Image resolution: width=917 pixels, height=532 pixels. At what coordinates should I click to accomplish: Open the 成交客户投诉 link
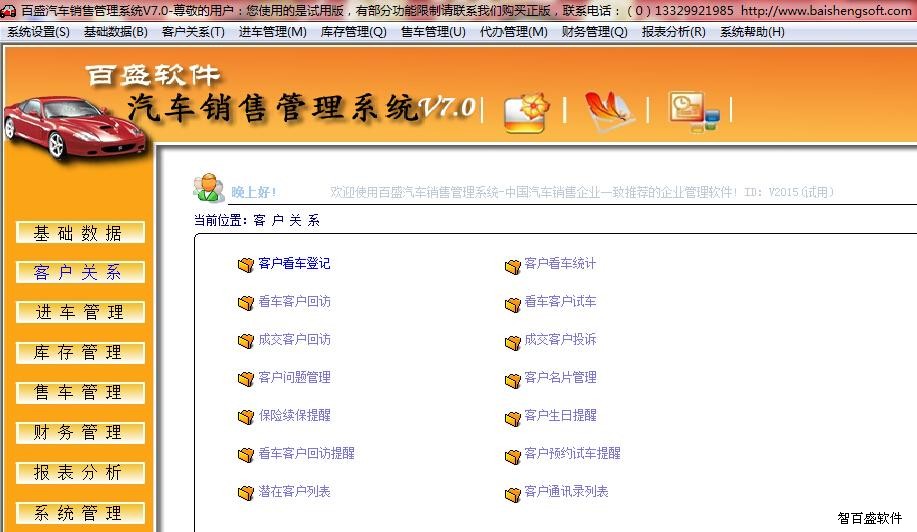click(560, 340)
